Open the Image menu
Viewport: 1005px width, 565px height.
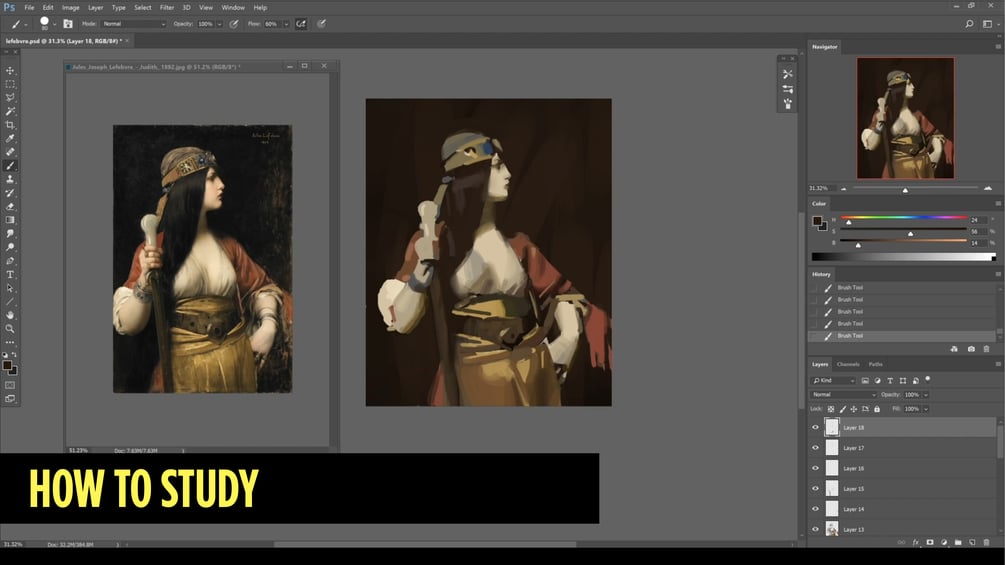point(71,8)
